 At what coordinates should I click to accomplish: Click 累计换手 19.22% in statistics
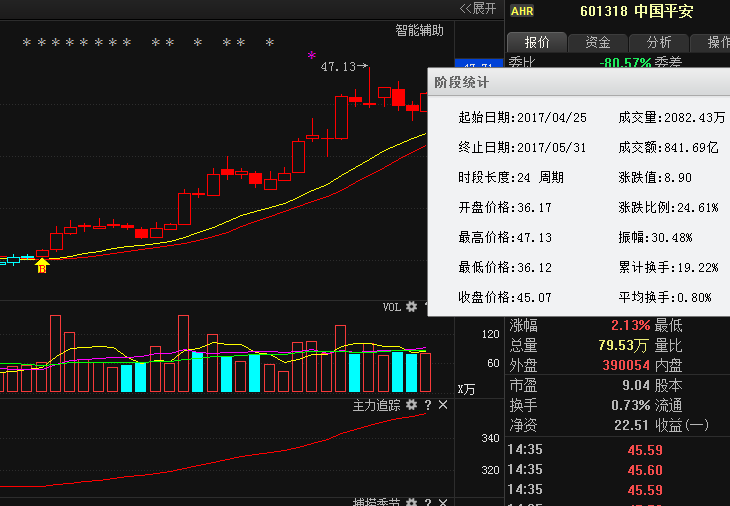[x=669, y=267]
